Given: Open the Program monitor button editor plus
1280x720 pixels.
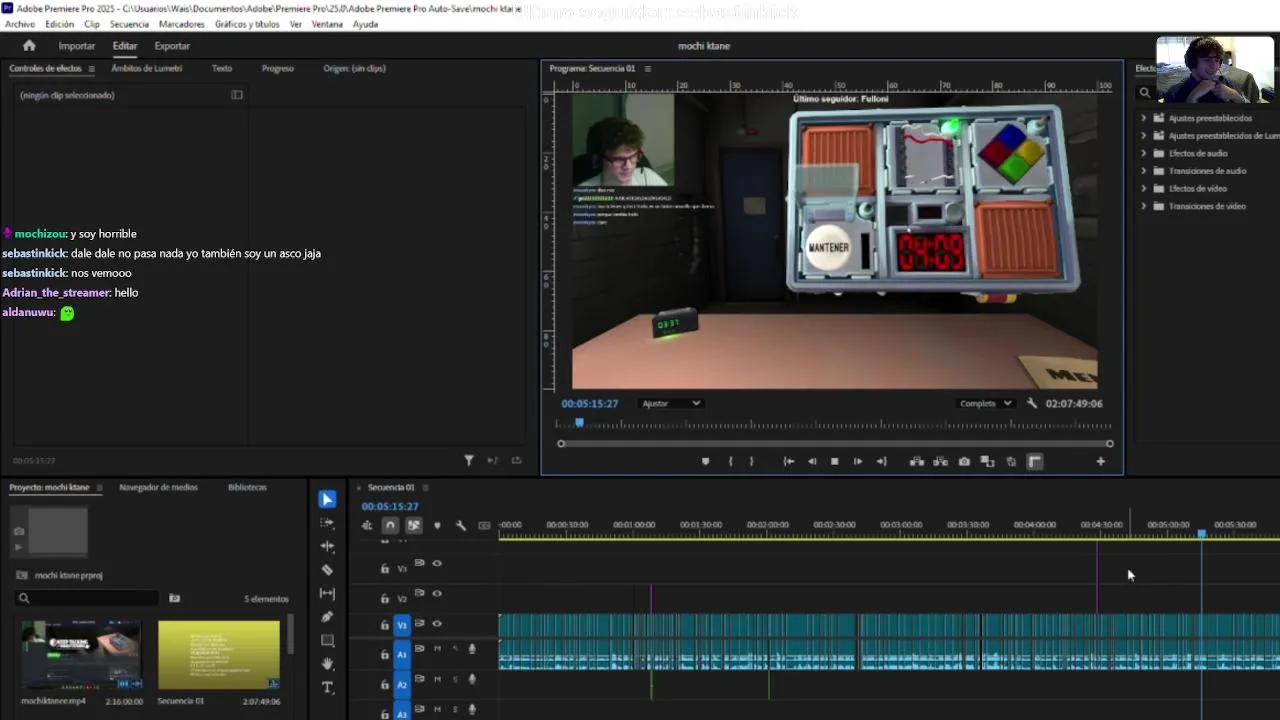Looking at the screenshot, I should click(1101, 461).
